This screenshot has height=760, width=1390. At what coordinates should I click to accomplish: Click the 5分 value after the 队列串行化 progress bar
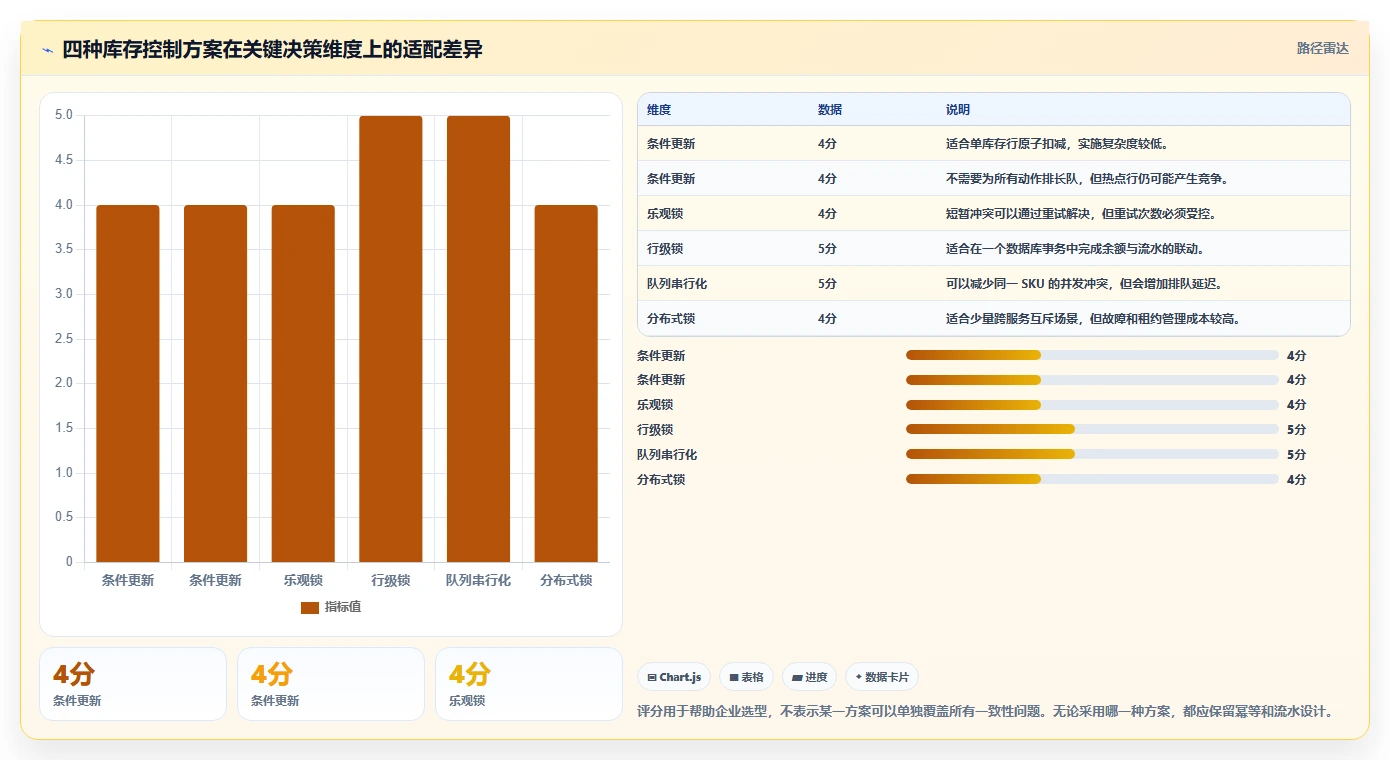pyautogui.click(x=1297, y=455)
